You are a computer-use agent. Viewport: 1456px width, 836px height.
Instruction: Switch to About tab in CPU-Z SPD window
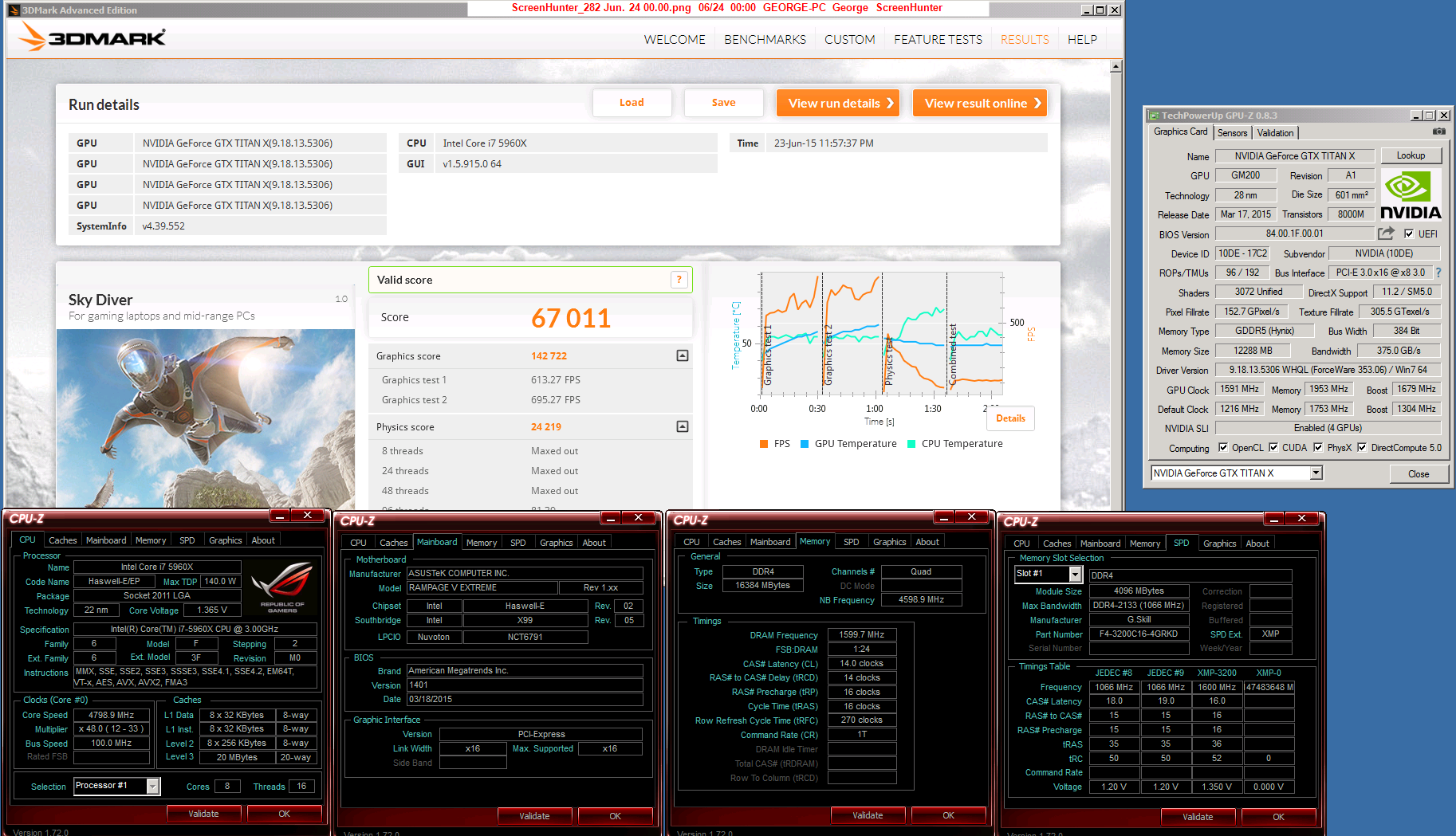click(1257, 544)
